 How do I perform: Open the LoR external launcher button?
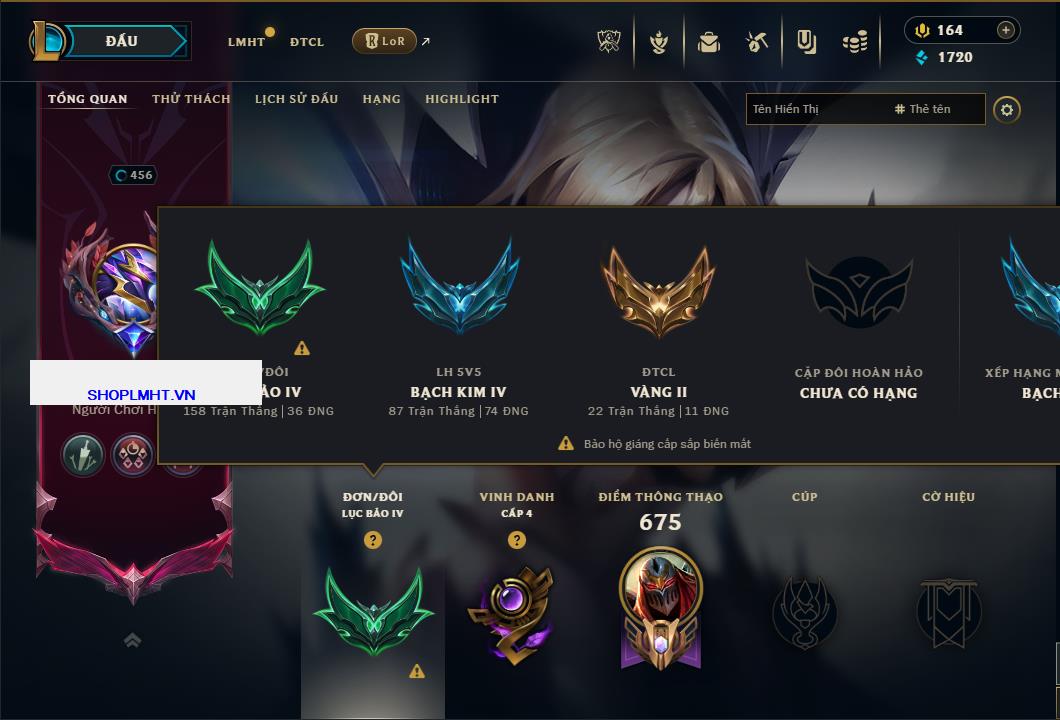tap(384, 41)
